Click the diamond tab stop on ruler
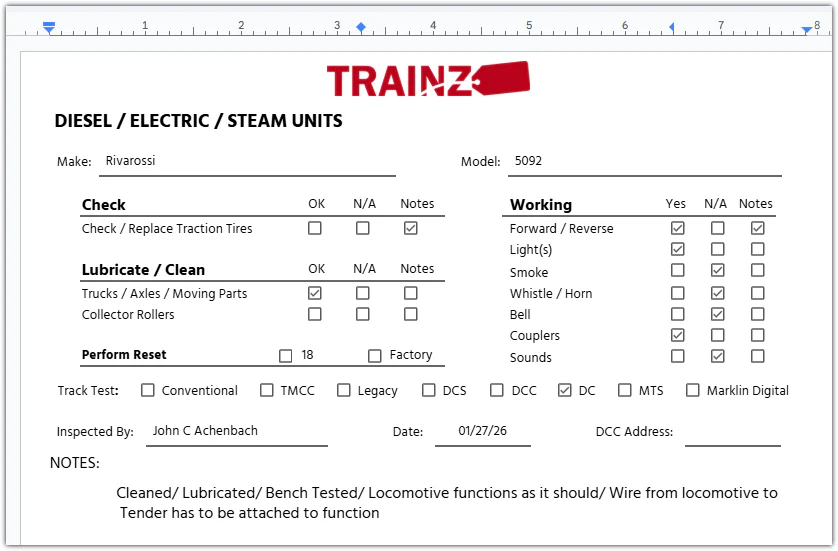The height and width of the screenshot is (551, 838). point(361,27)
